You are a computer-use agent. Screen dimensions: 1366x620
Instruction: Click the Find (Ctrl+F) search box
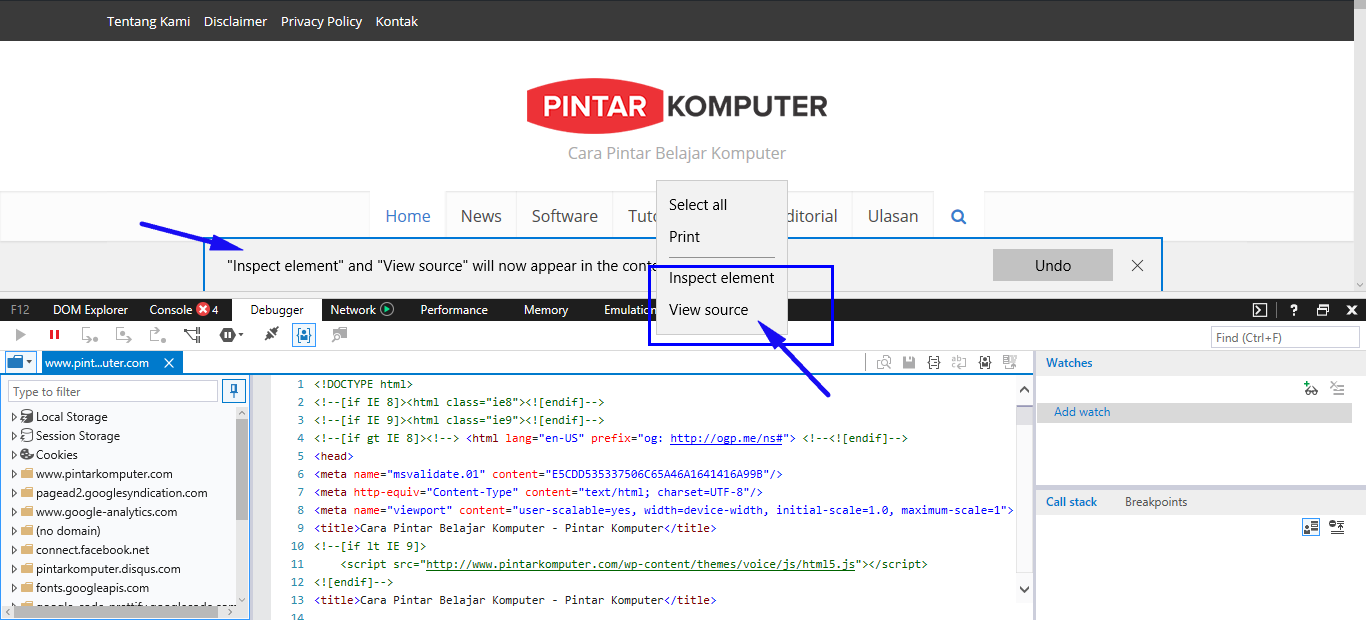click(x=1284, y=337)
